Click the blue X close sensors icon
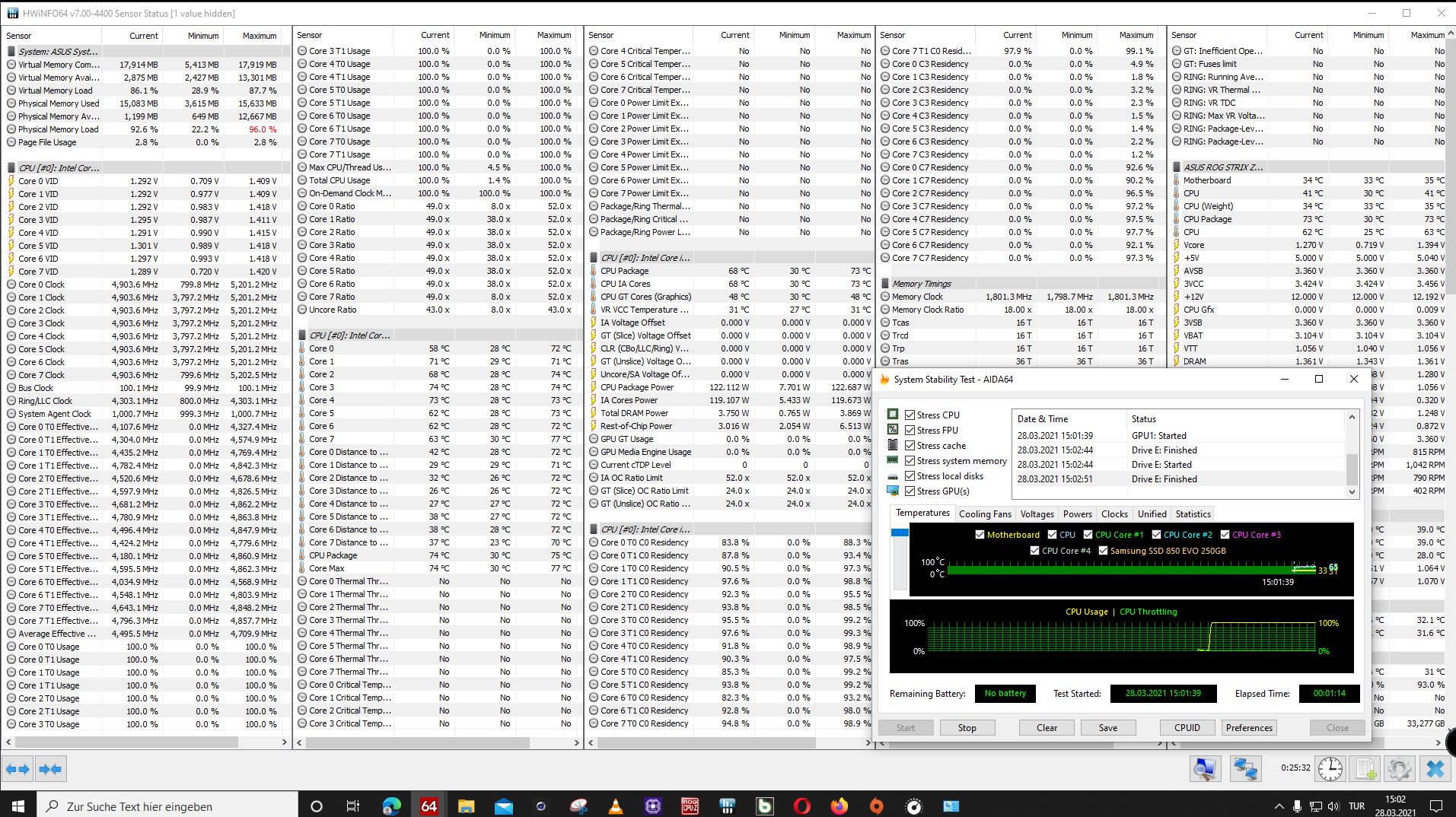The width and height of the screenshot is (1456, 817). coord(1435,769)
